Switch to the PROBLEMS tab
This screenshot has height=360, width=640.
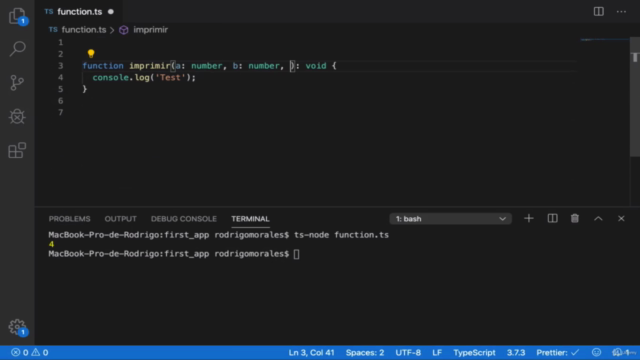pyautogui.click(x=69, y=219)
